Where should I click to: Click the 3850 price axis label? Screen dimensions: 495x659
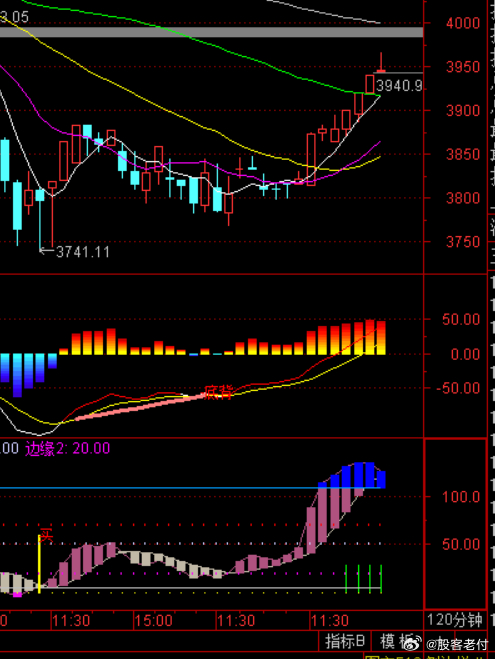click(463, 154)
